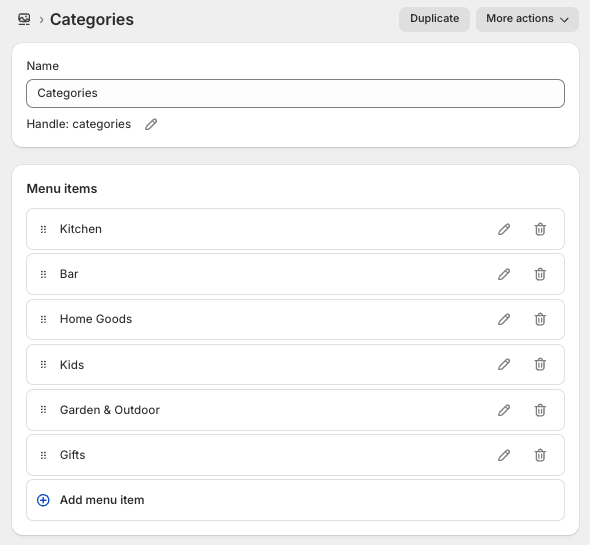Click the Kids drag handle
The image size is (590, 545).
pyautogui.click(x=43, y=364)
